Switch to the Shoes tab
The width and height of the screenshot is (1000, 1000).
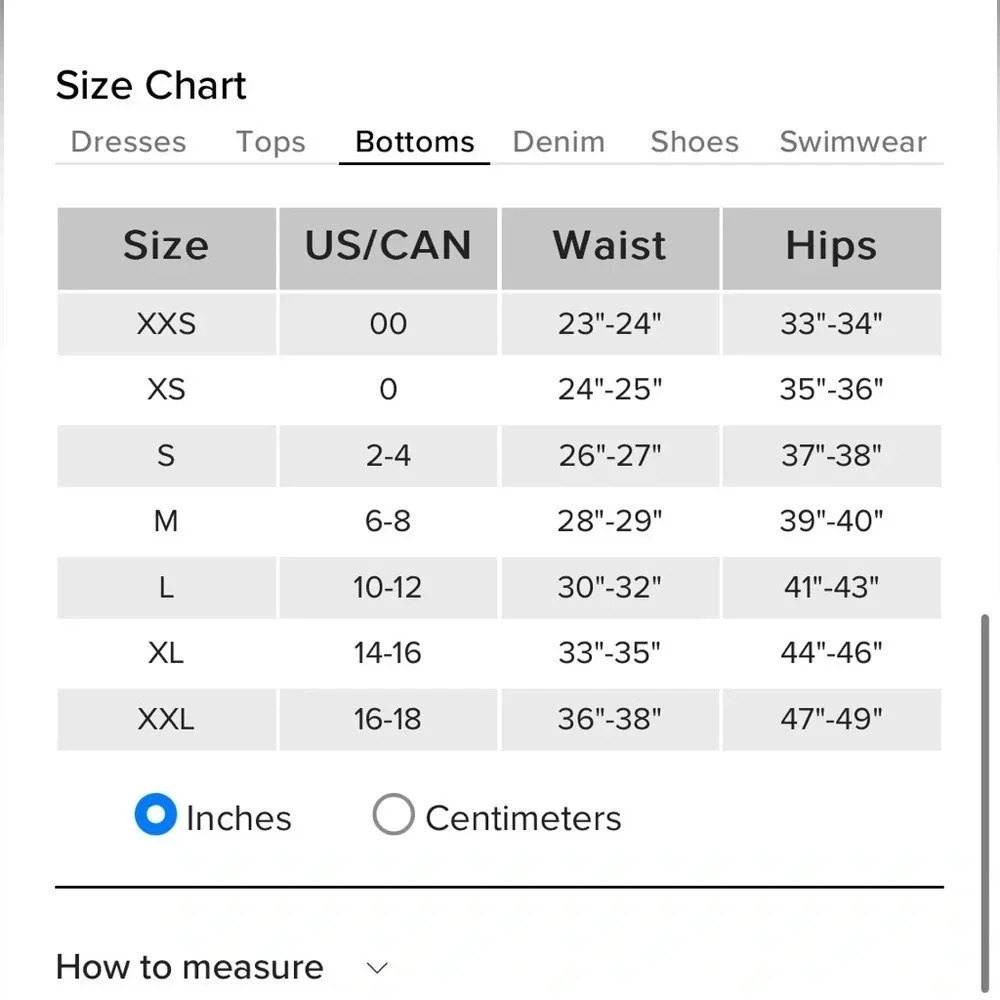(x=694, y=142)
